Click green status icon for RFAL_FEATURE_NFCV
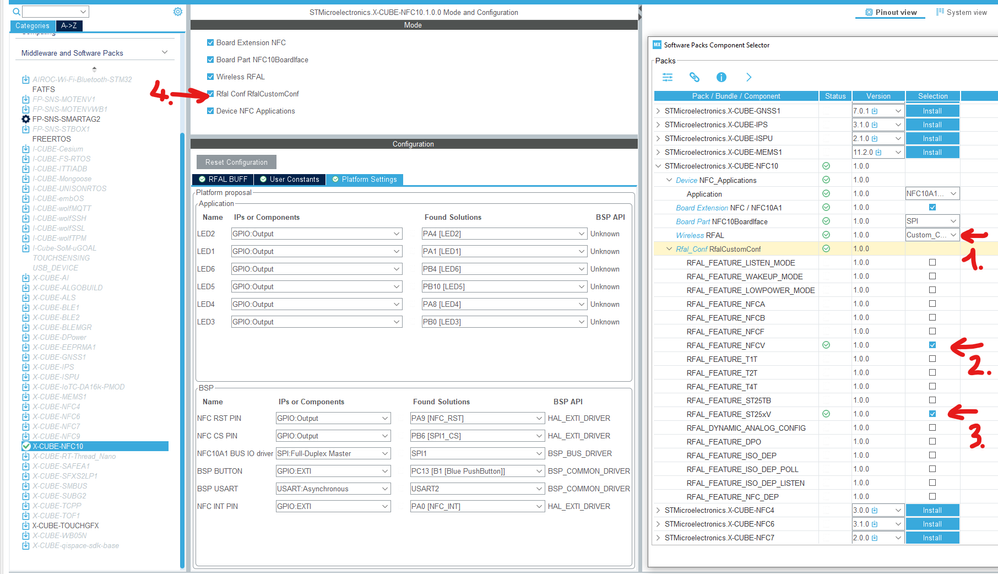The width and height of the screenshot is (998, 574). point(826,345)
